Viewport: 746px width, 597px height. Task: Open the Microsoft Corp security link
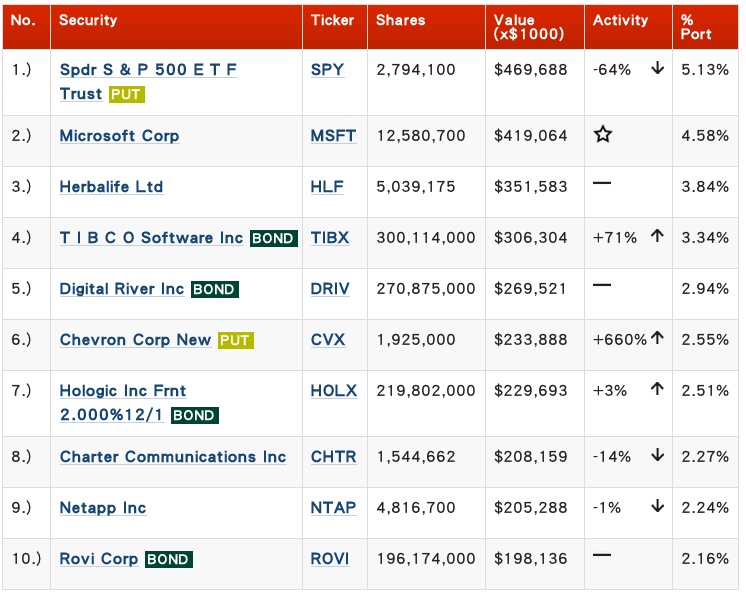click(119, 136)
